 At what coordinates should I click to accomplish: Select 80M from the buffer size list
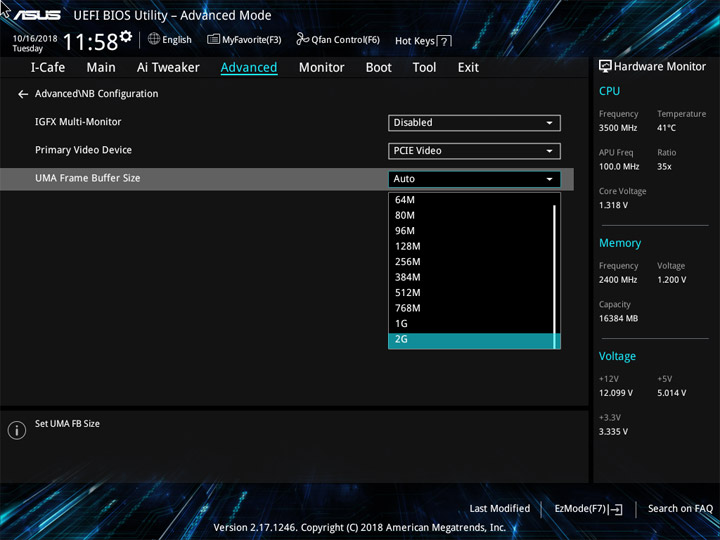471,215
